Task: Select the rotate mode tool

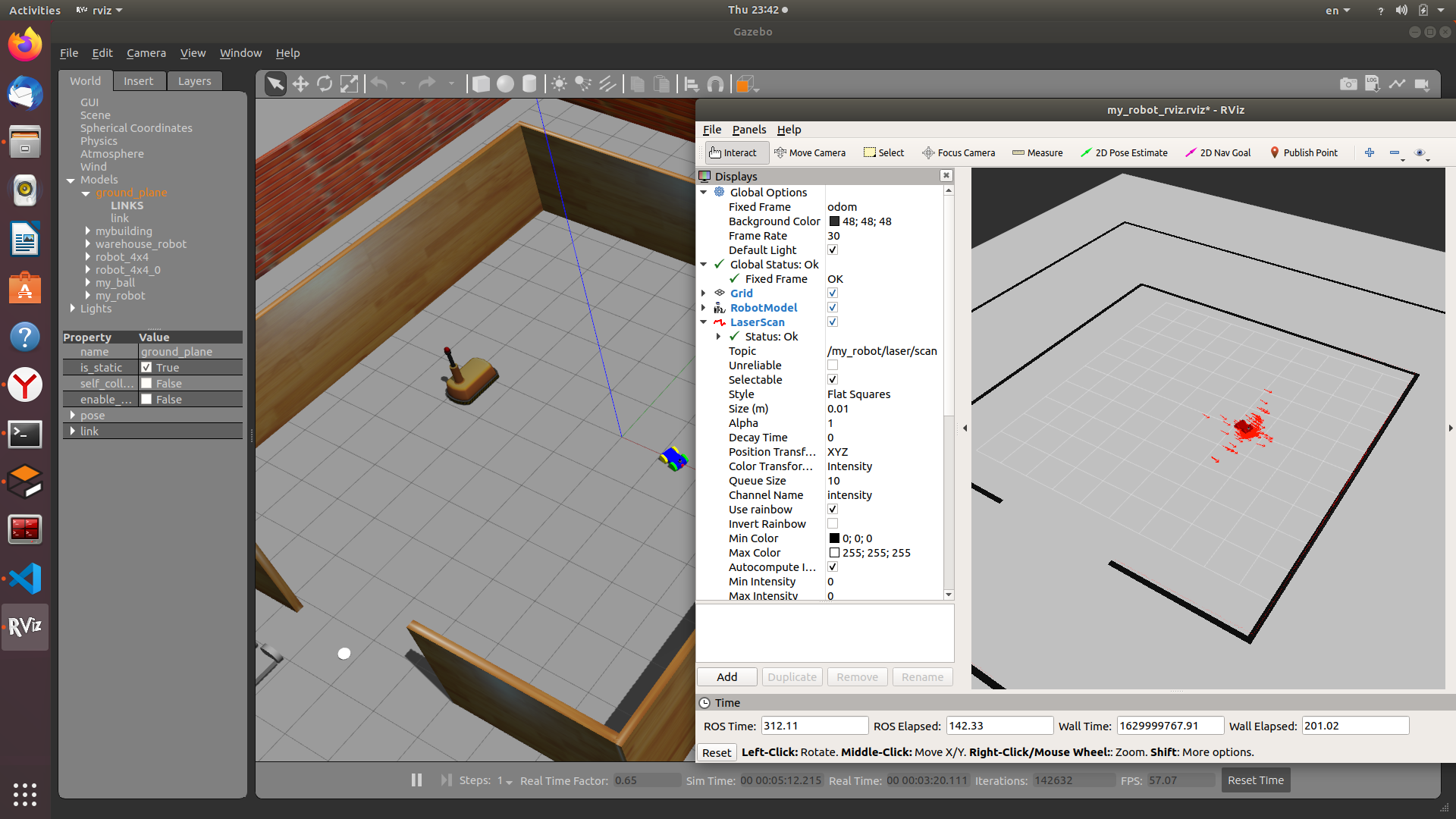Action: [325, 84]
